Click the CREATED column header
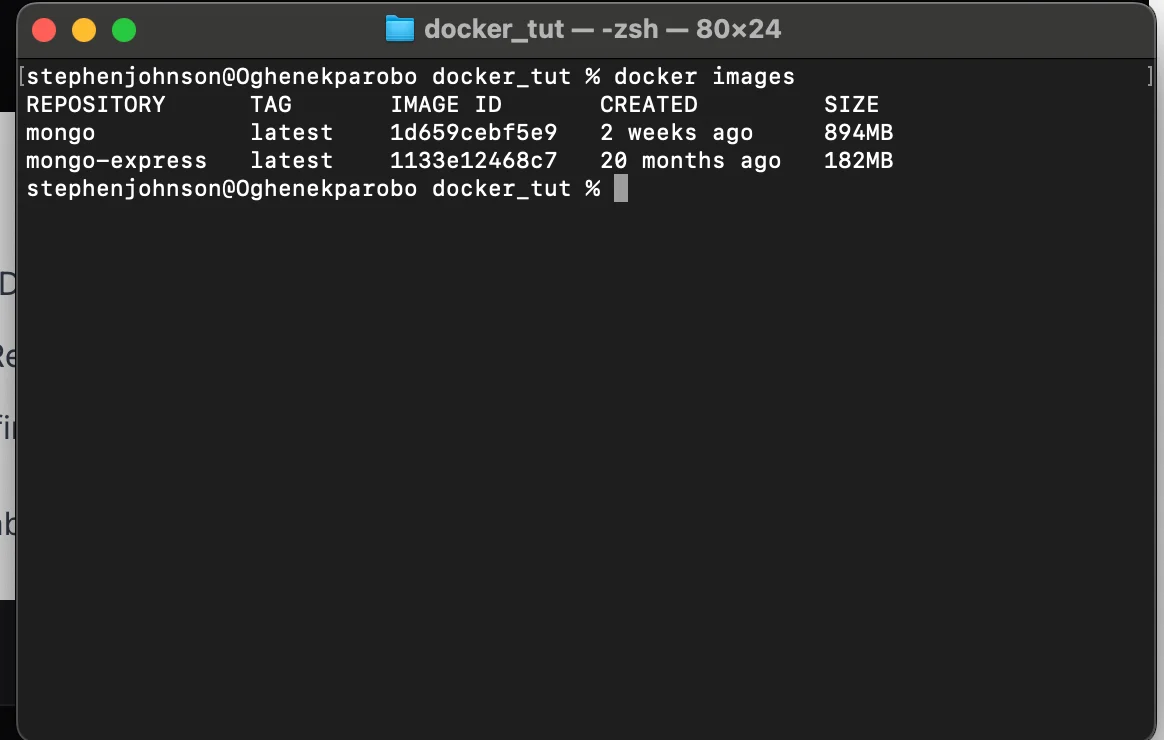 pos(648,105)
